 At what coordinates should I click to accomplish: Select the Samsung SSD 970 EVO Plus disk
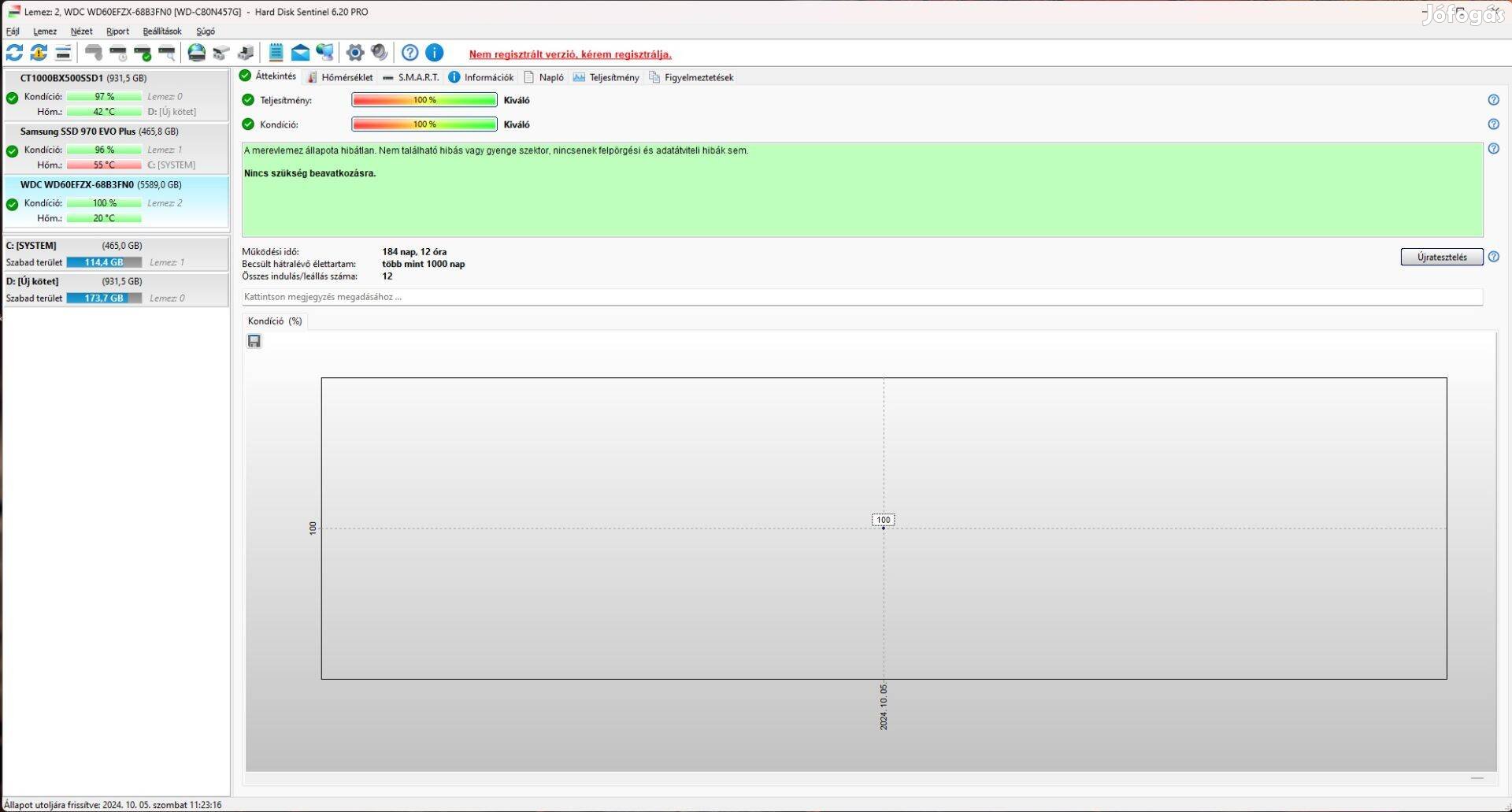pos(116,149)
